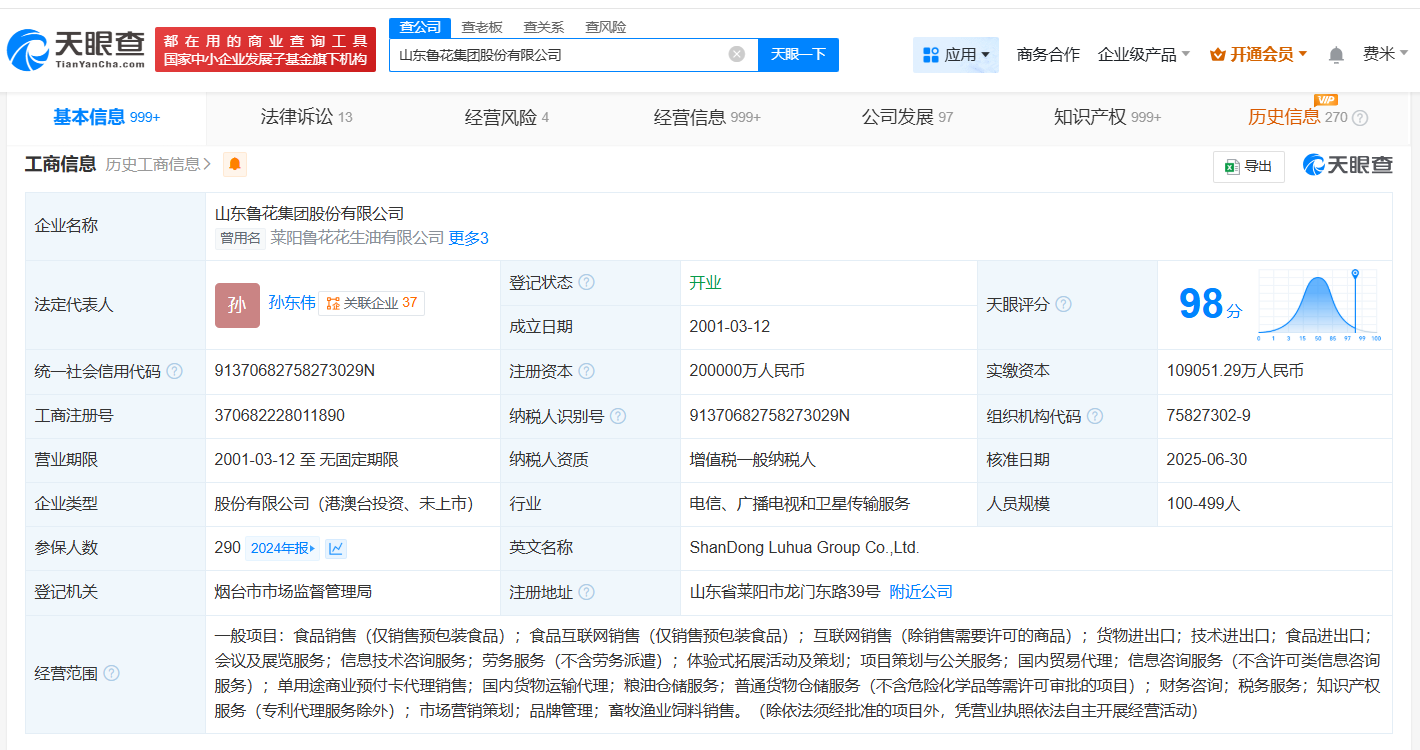
Task: Click the help icon next to 统一社会信用代码
Action: click(x=175, y=371)
